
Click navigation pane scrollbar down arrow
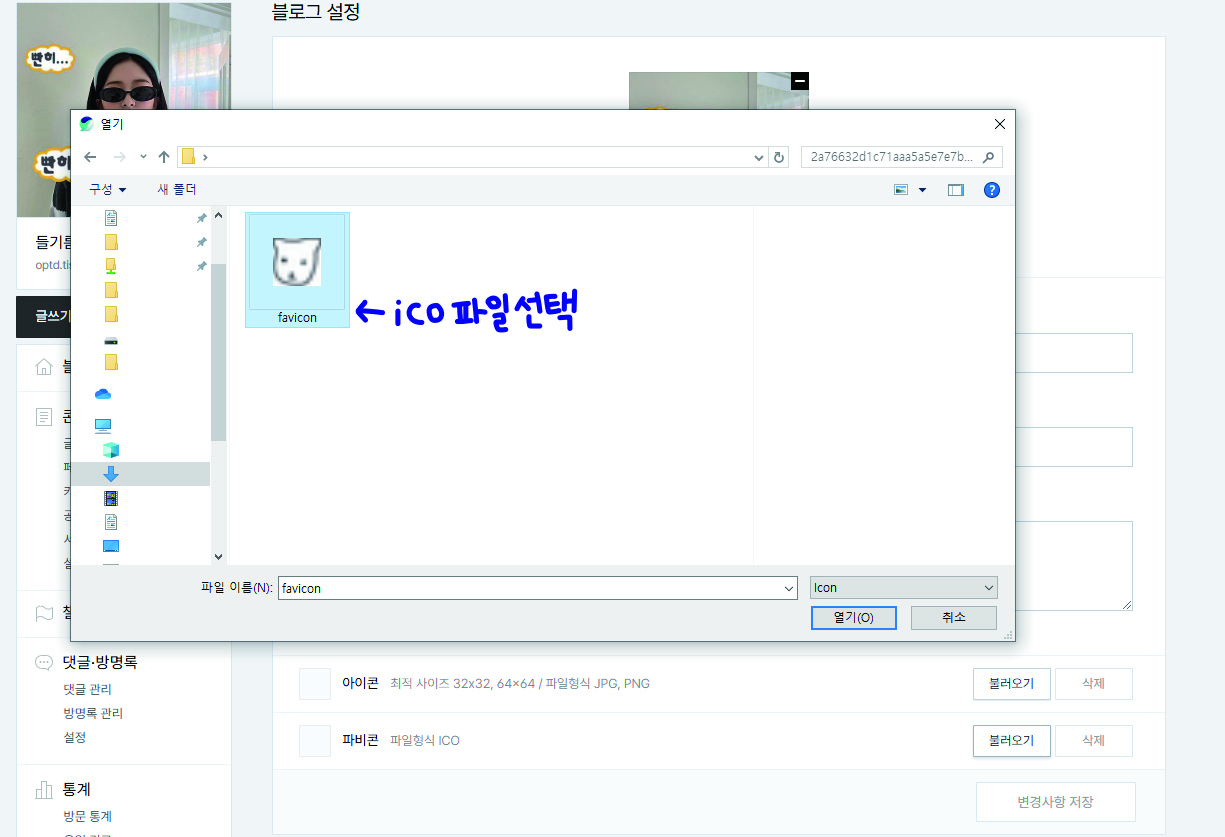pyautogui.click(x=219, y=557)
